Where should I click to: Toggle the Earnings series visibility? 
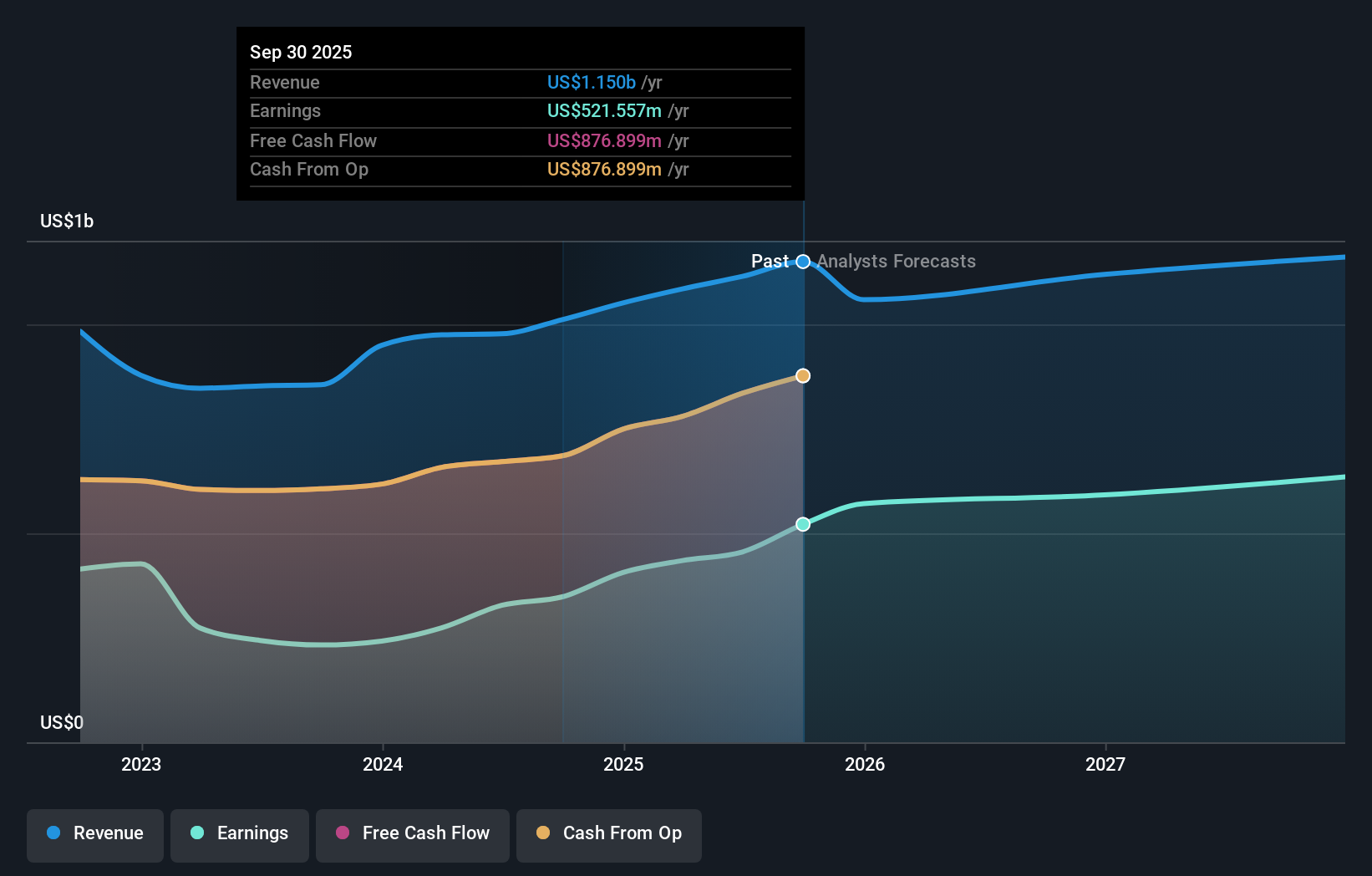click(240, 833)
